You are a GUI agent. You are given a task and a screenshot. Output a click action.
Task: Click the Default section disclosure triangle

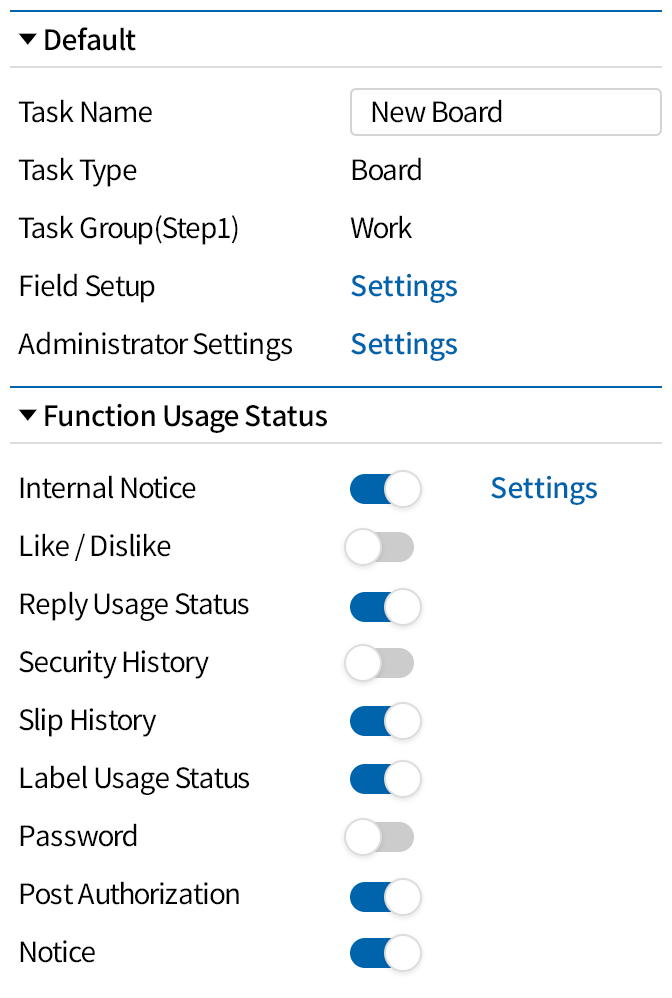27,39
